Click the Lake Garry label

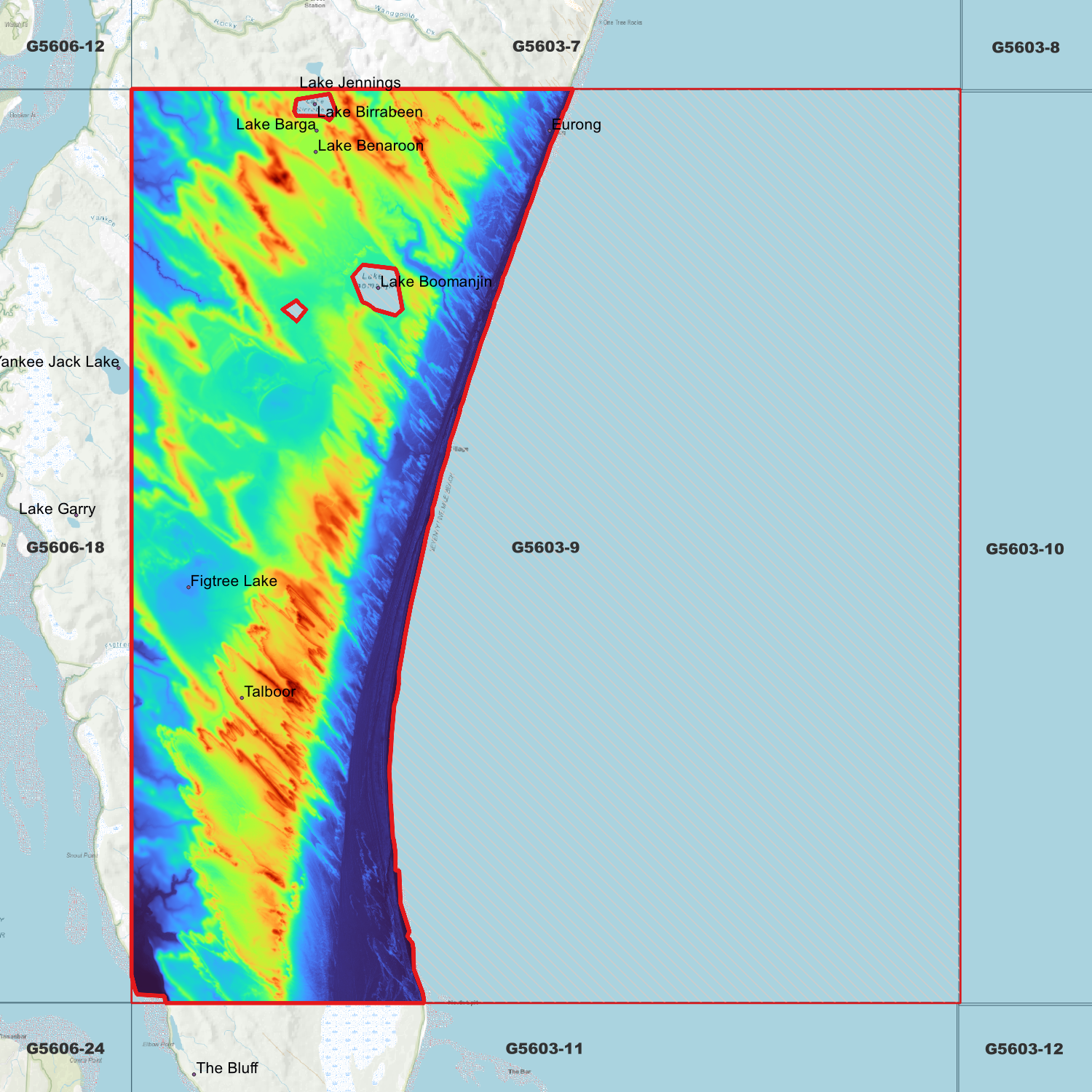[x=57, y=509]
